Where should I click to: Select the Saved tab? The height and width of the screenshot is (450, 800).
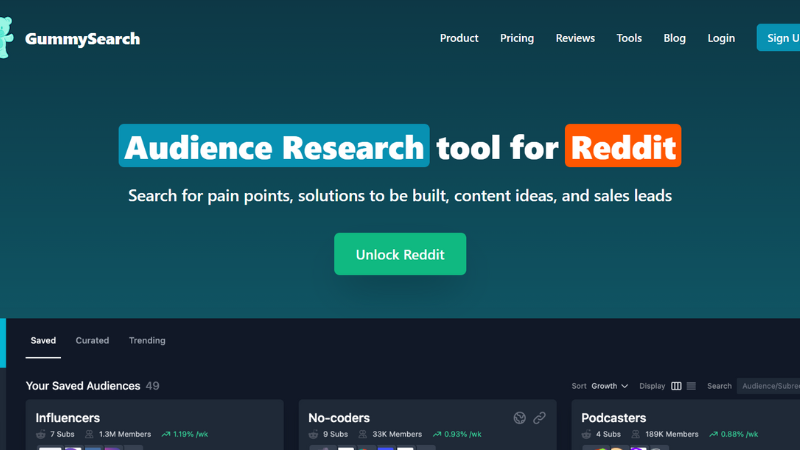[43, 341]
